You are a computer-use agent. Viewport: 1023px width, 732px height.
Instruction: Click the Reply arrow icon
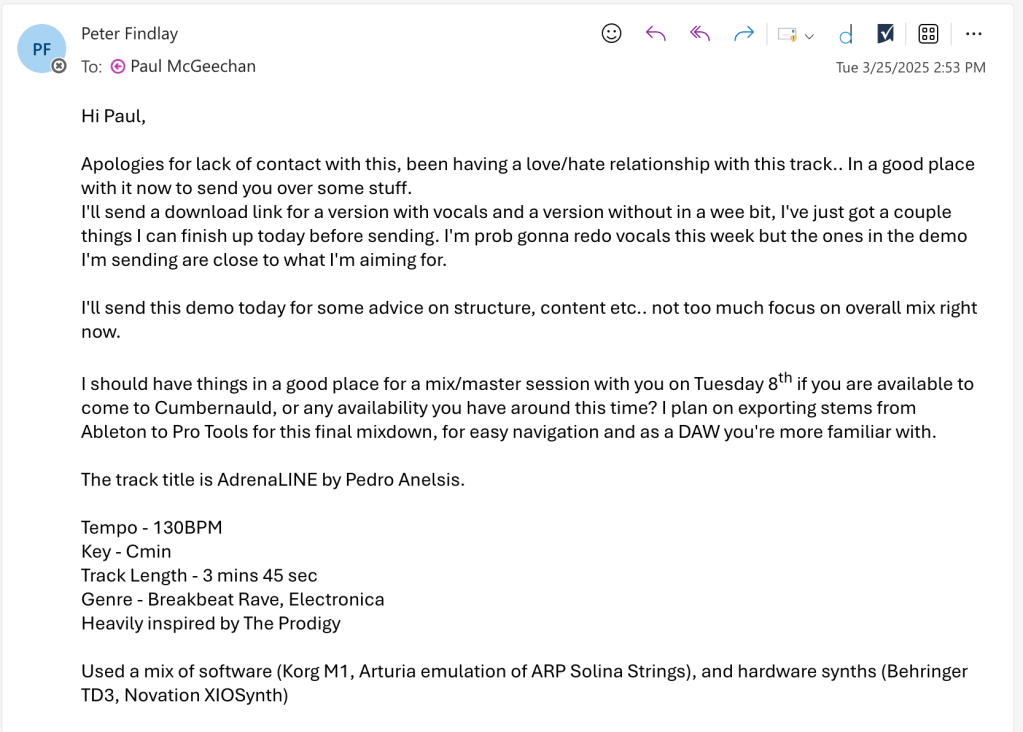[x=656, y=34]
